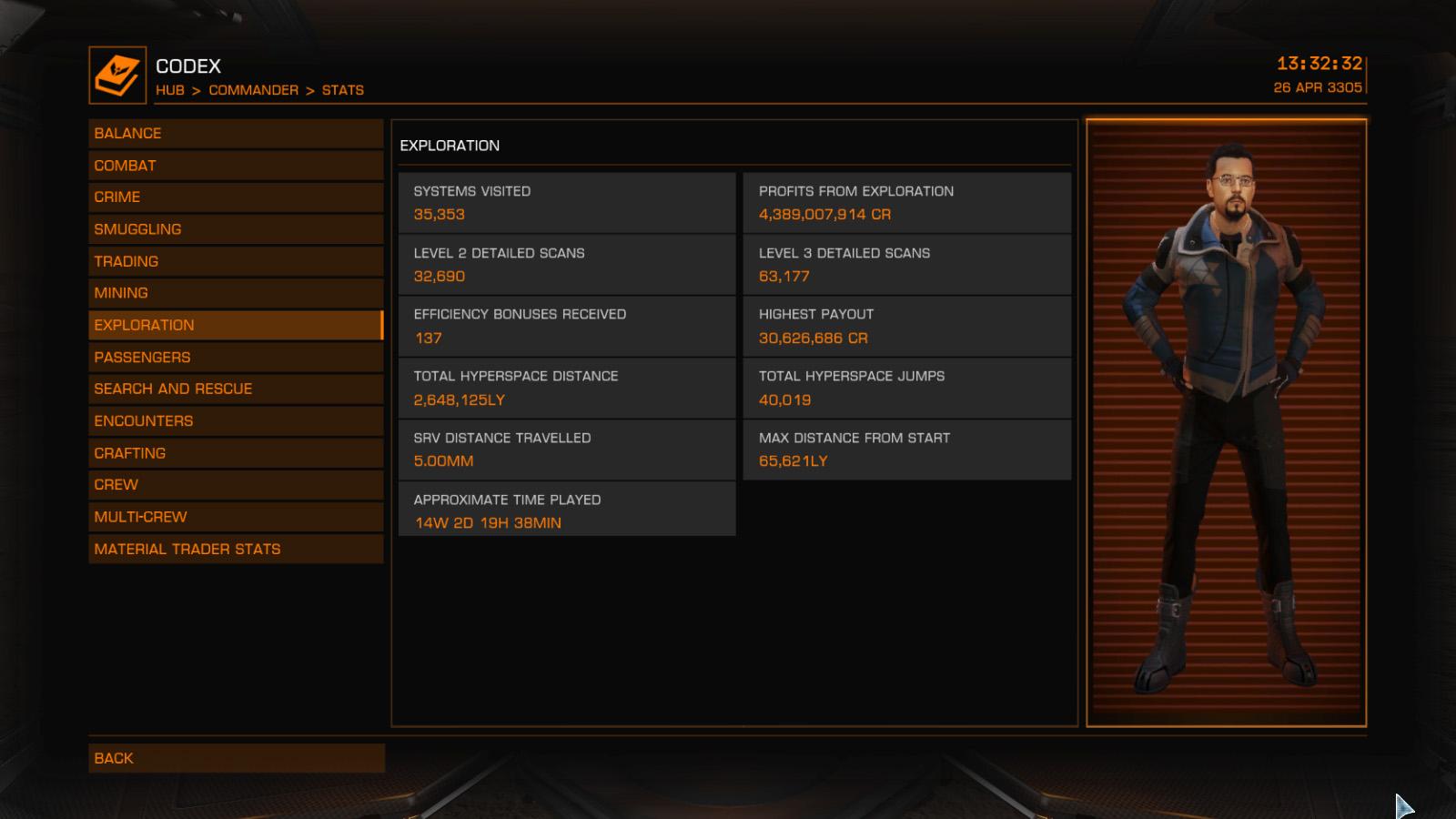This screenshot has width=1456, height=819.
Task: Go back with the Back button
Action: [237, 758]
